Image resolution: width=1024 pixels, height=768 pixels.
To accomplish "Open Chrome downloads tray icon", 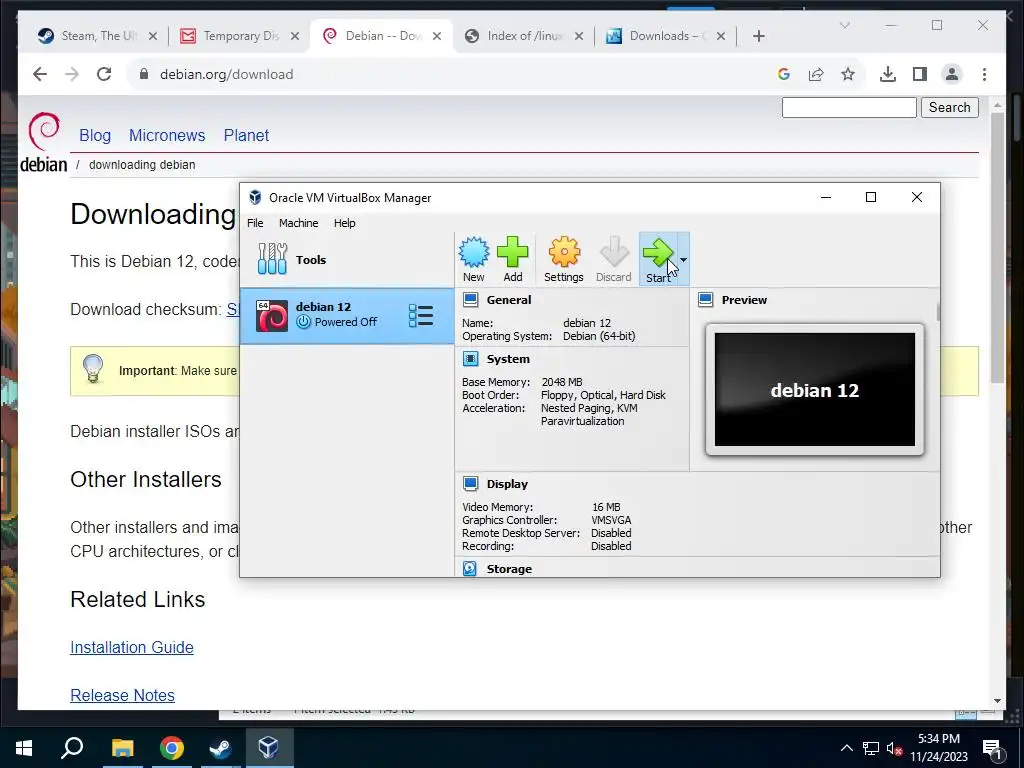I will click(x=888, y=74).
